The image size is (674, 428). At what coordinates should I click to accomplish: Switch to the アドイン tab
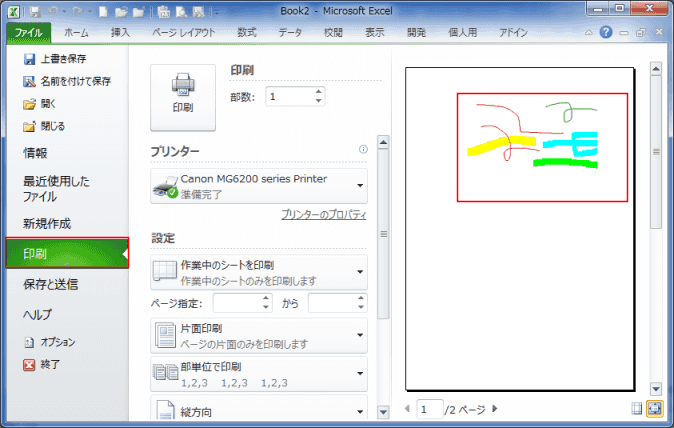pyautogui.click(x=514, y=33)
